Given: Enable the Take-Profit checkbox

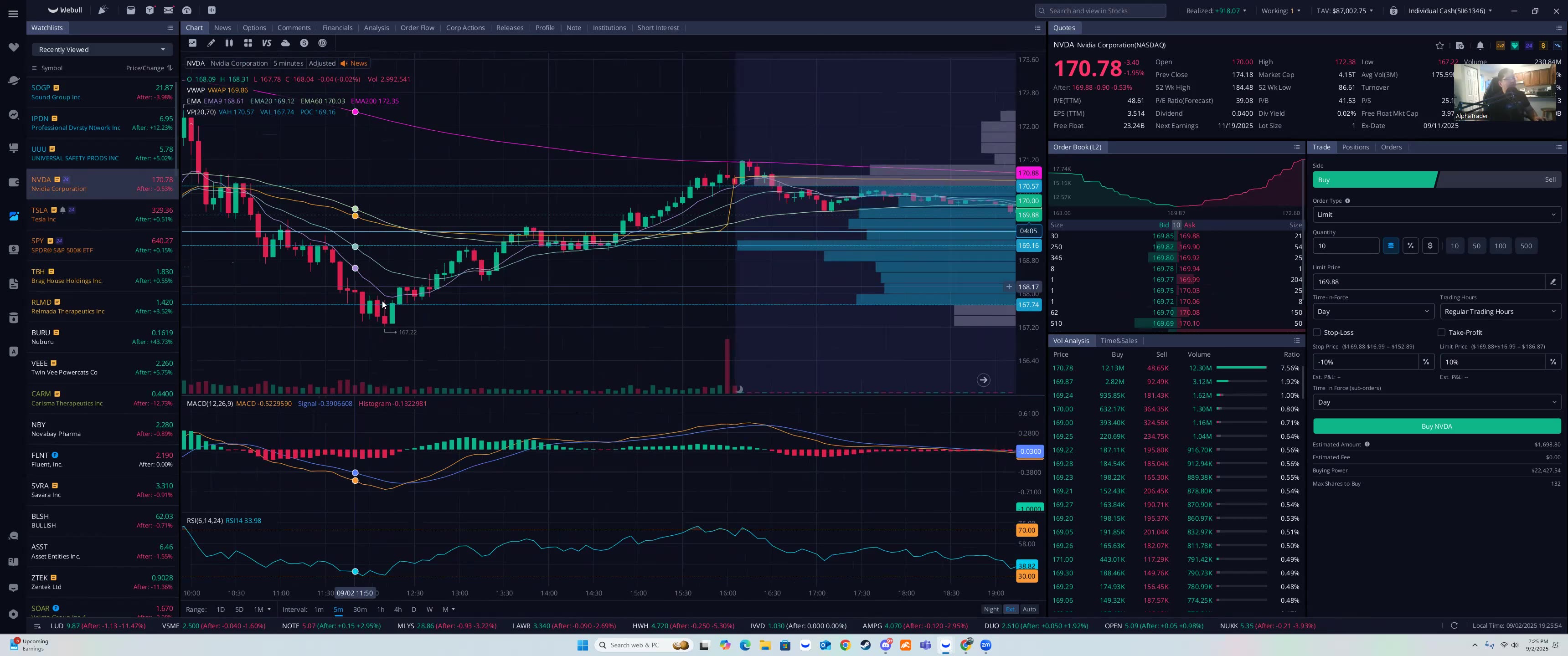Looking at the screenshot, I should click(1441, 332).
